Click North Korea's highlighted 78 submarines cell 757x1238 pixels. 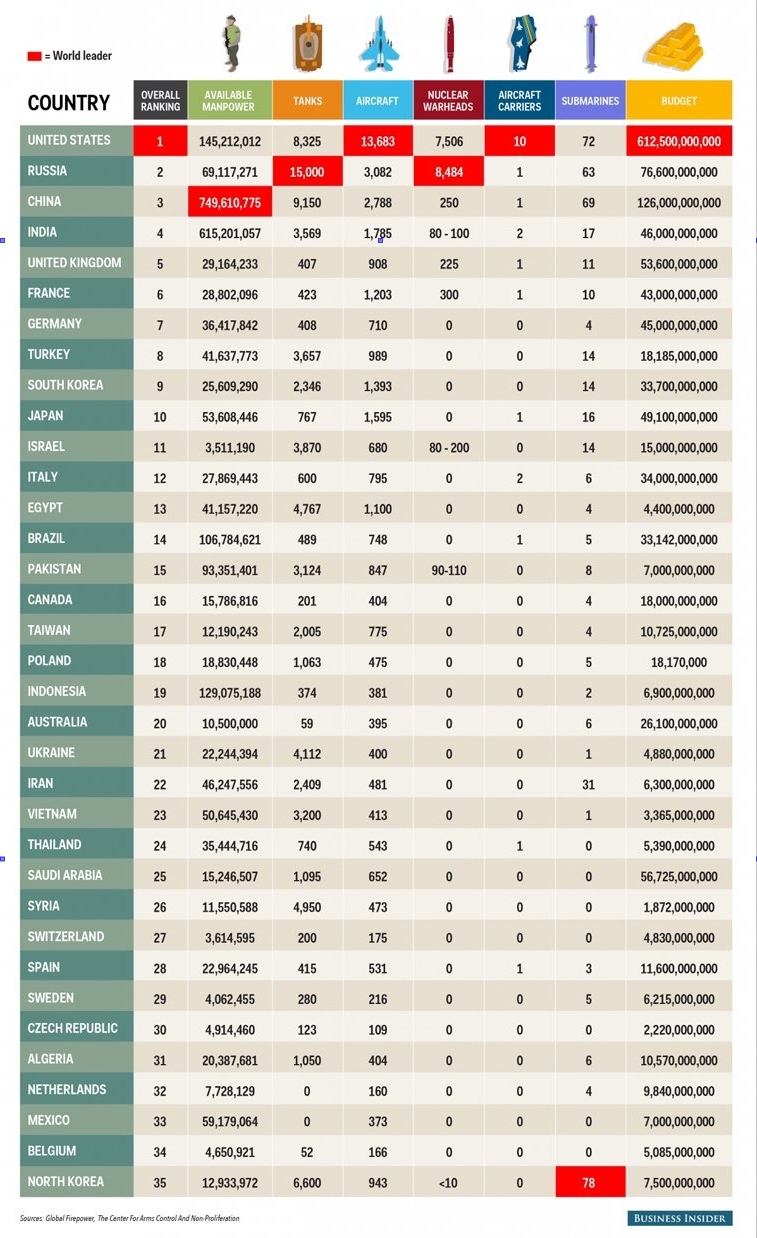tap(590, 1182)
